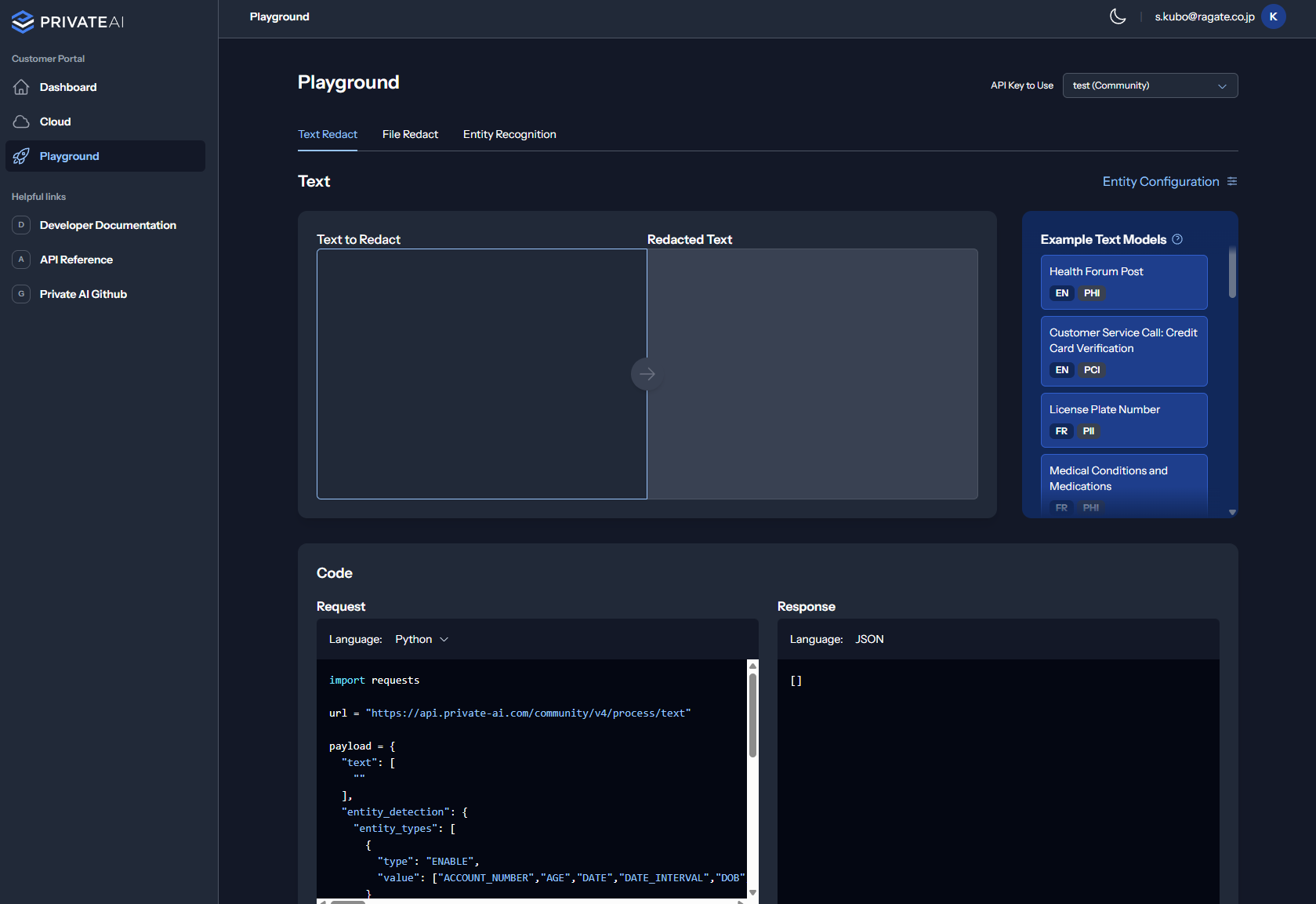The height and width of the screenshot is (904, 1316).
Task: Load the Medical Conditions and Medications example
Action: pos(1124,485)
